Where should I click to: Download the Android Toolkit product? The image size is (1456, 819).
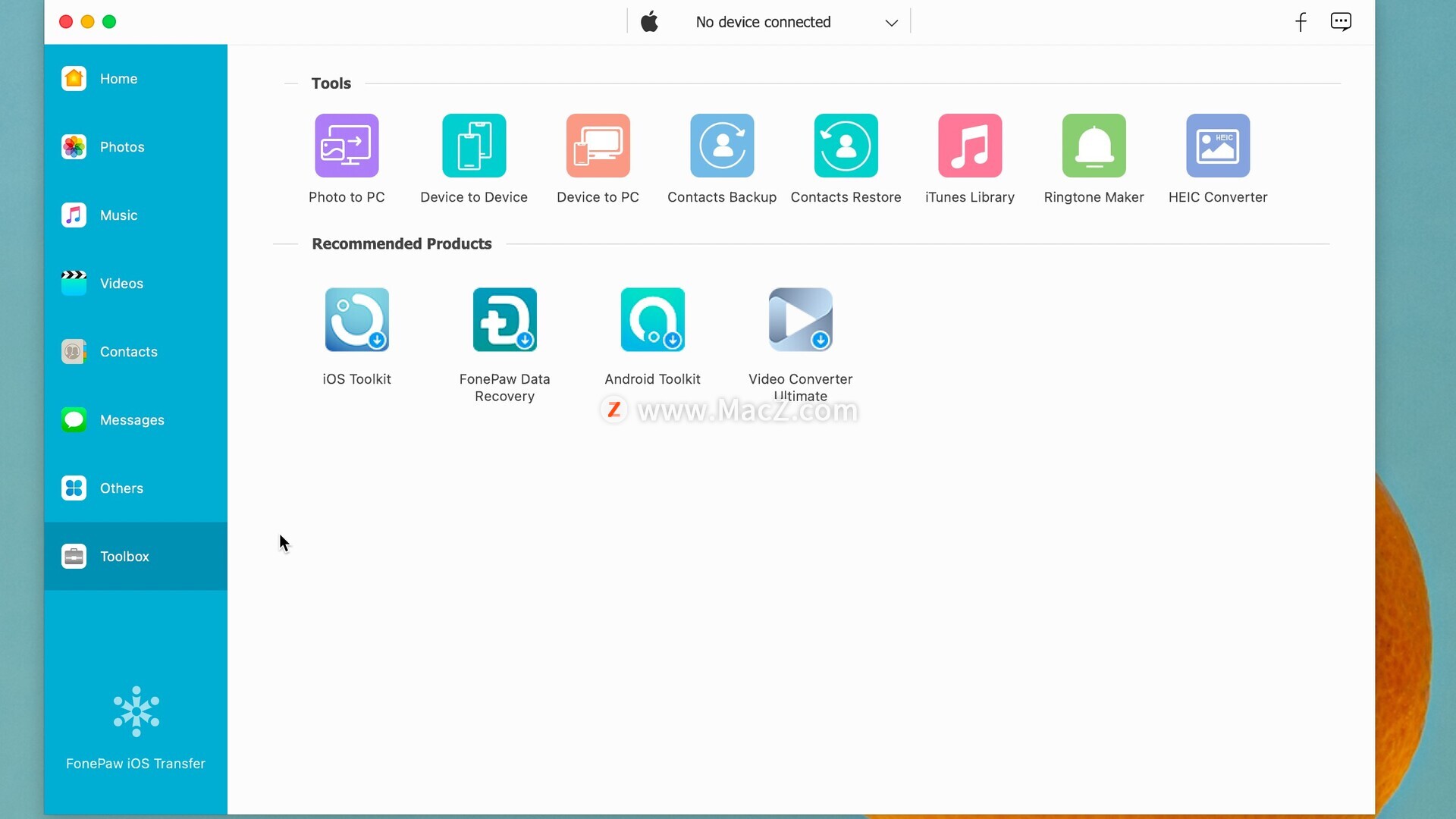pyautogui.click(x=652, y=319)
